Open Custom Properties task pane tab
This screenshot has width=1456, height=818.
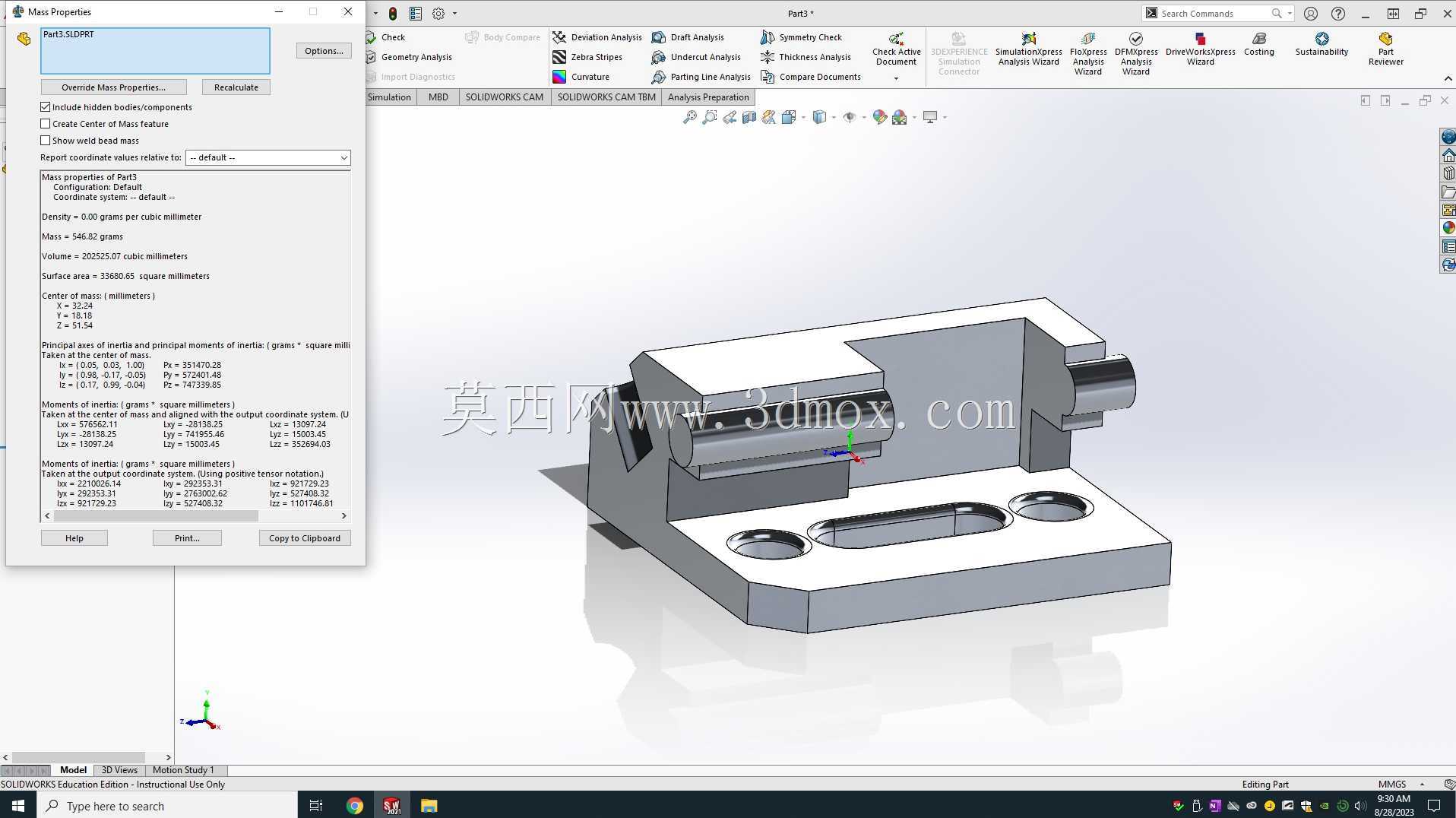coord(1448,246)
